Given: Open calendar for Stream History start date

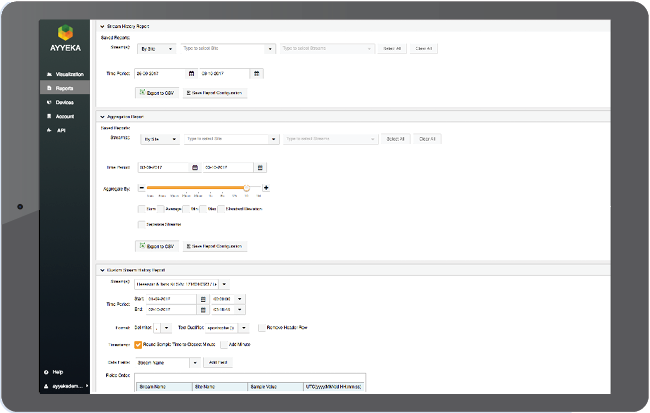Looking at the screenshot, I should [191, 73].
